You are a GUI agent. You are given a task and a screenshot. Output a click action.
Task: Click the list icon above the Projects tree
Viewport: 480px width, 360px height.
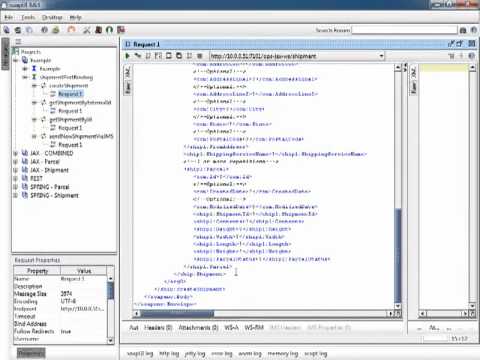pos(18,41)
